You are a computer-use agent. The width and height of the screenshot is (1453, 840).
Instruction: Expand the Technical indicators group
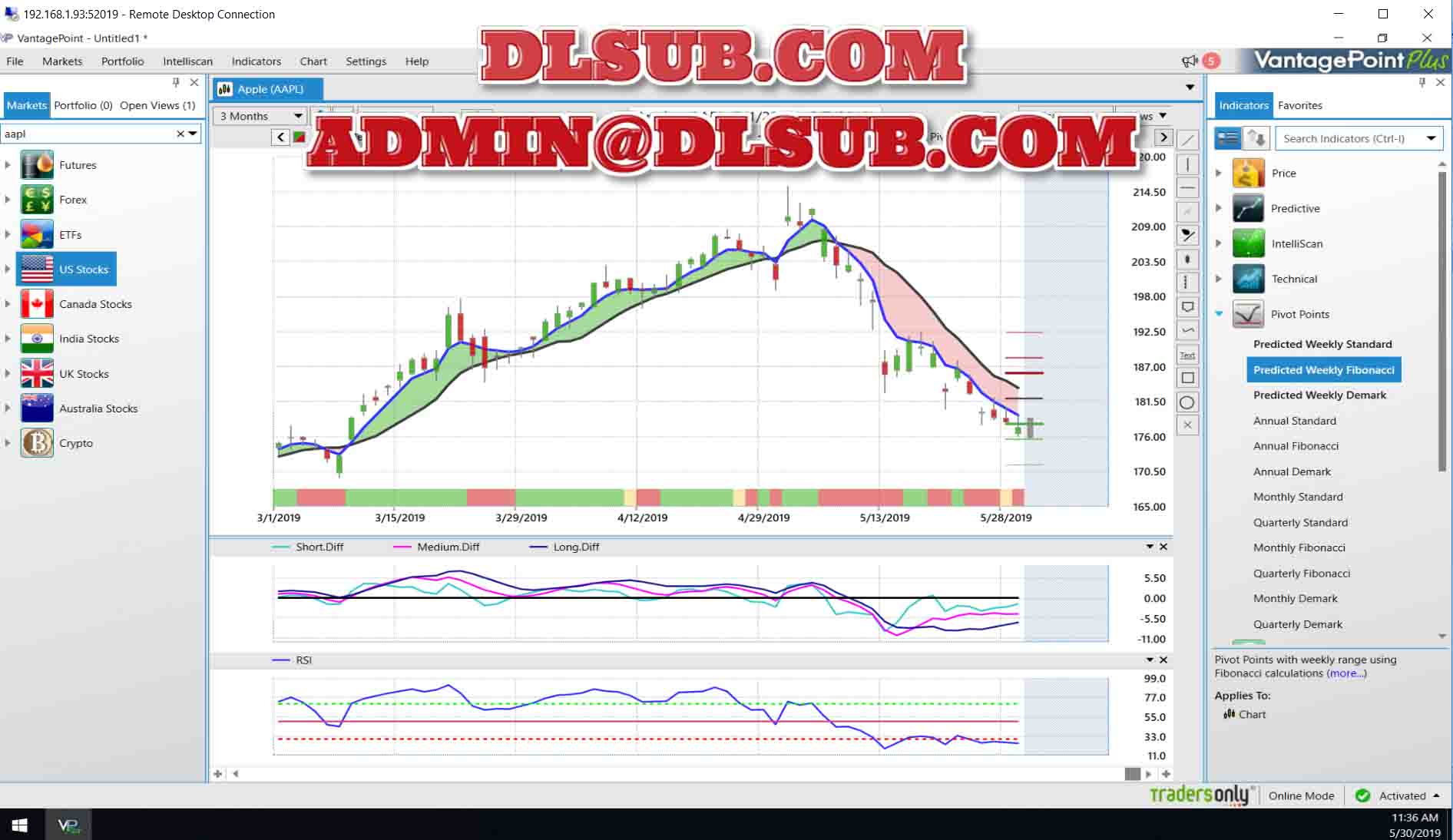(1219, 279)
